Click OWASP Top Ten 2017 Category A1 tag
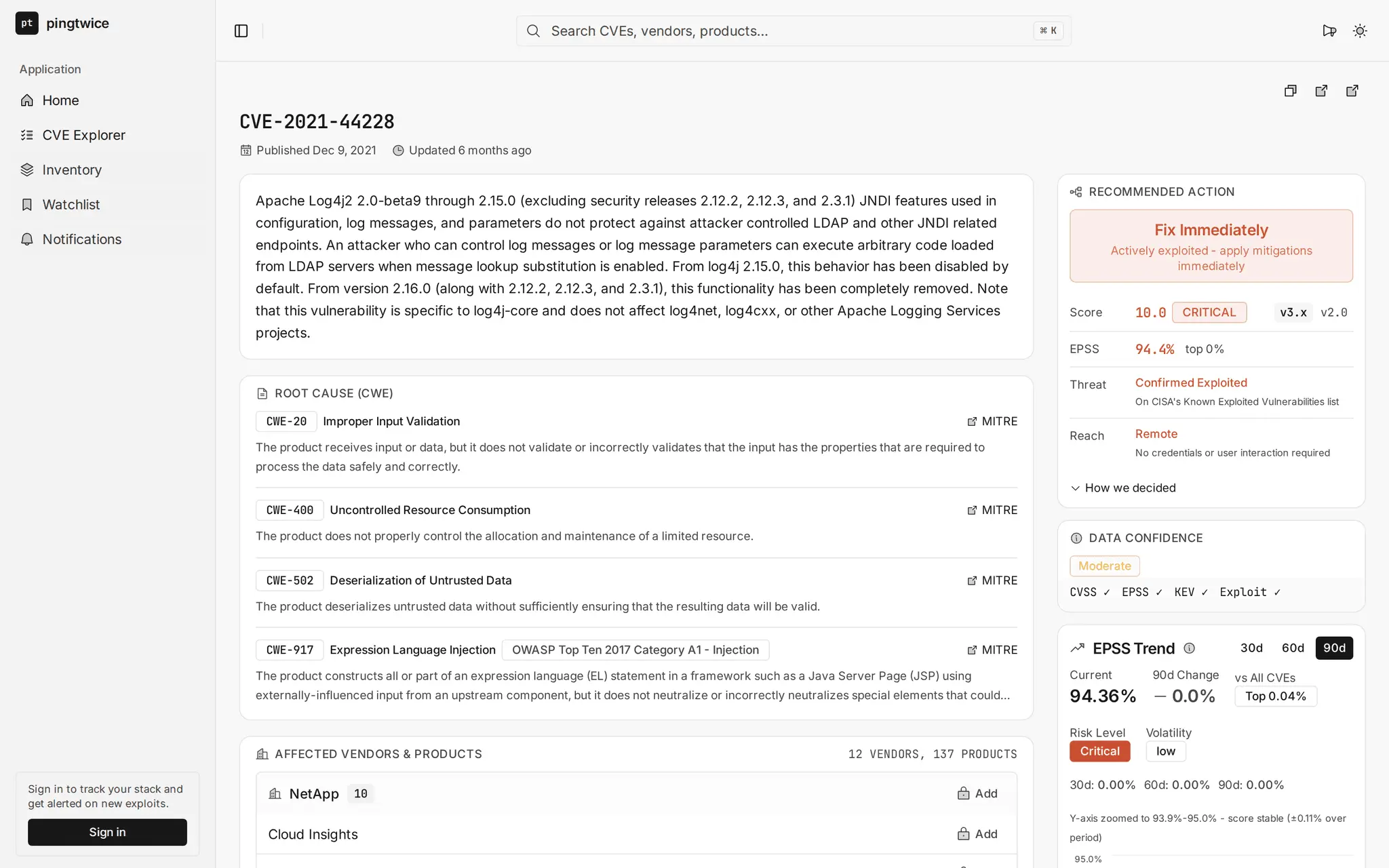 [635, 650]
